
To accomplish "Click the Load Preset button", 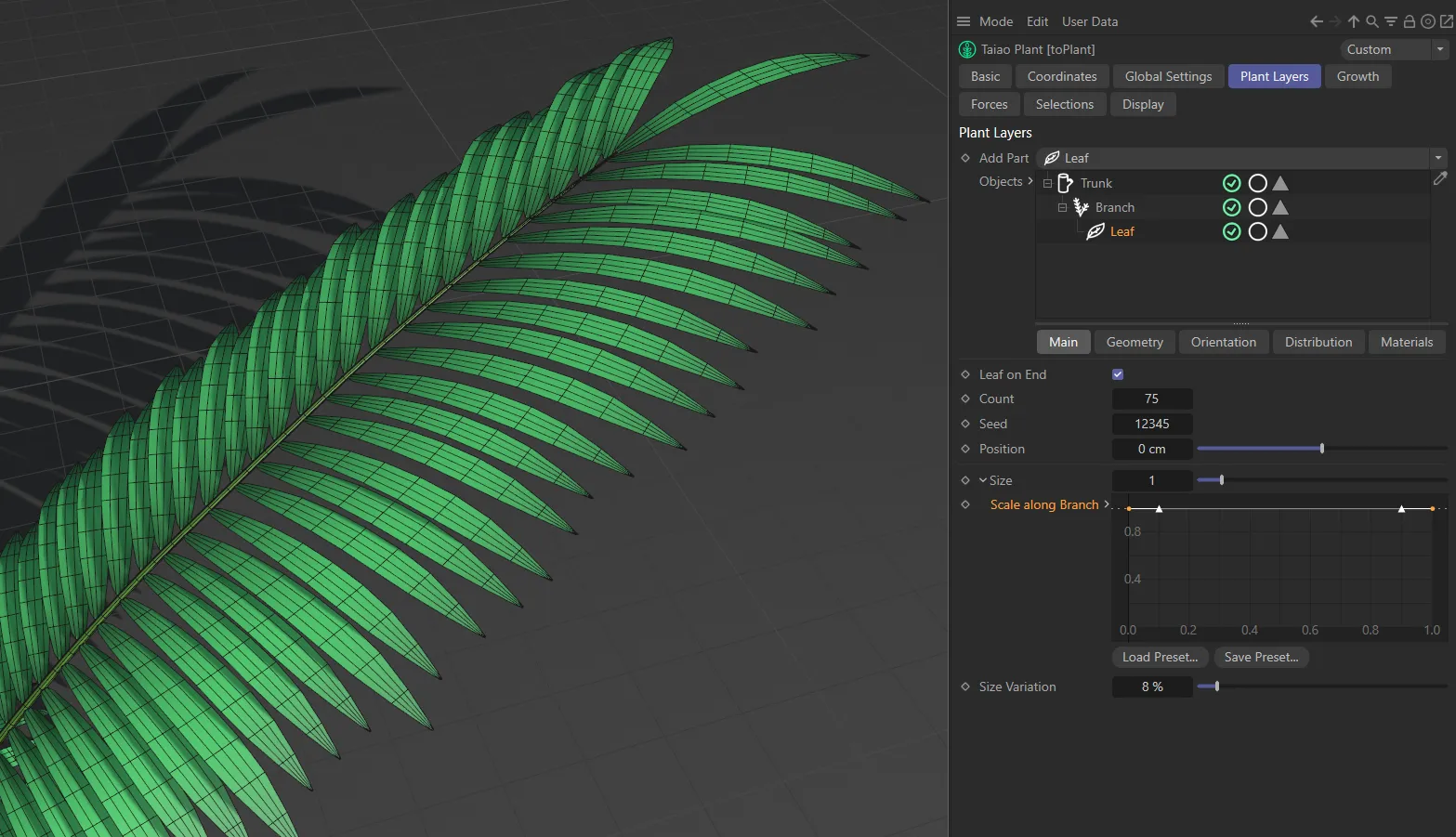I will tap(1159, 657).
